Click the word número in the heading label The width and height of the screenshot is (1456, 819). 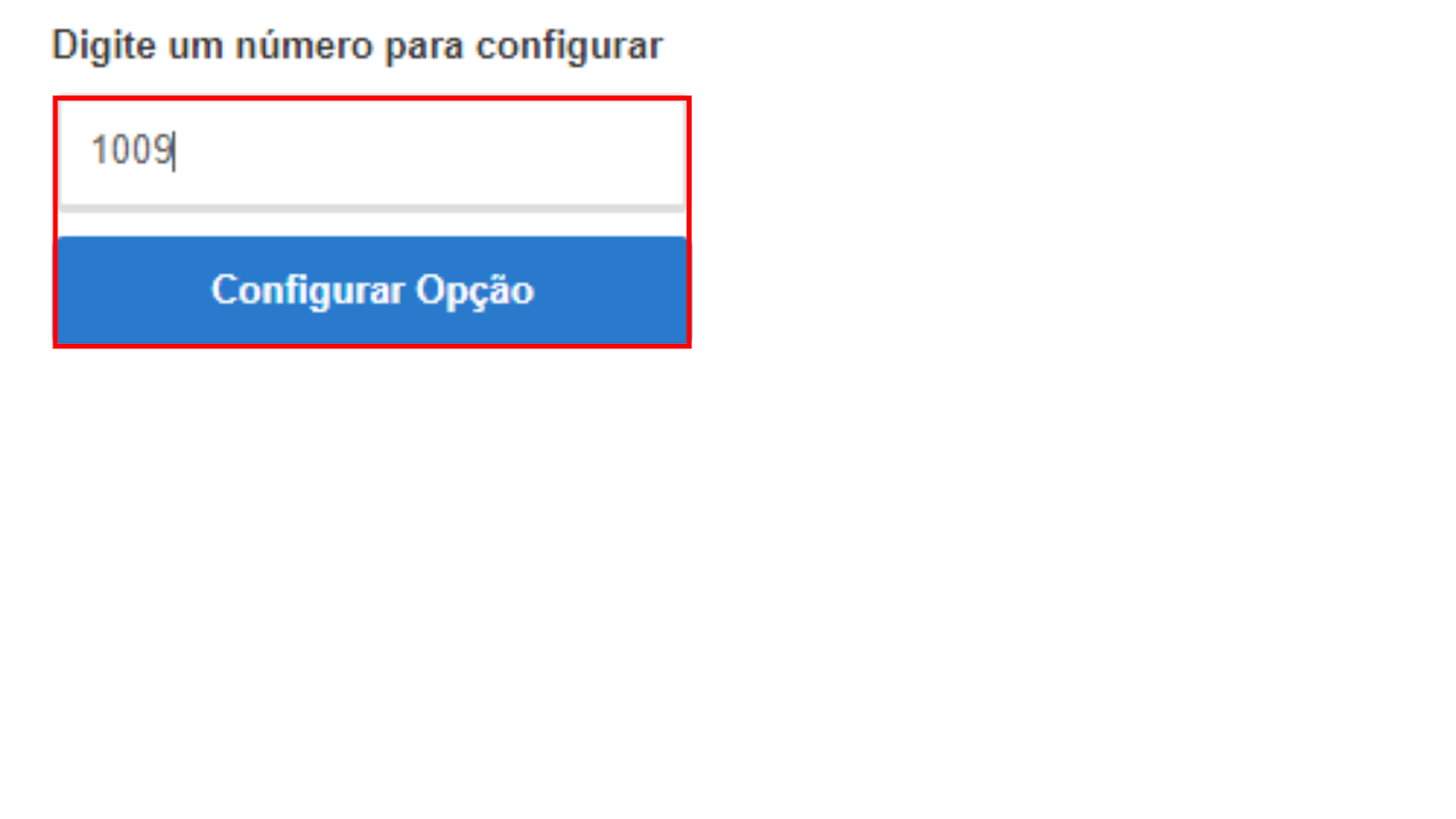[303, 45]
